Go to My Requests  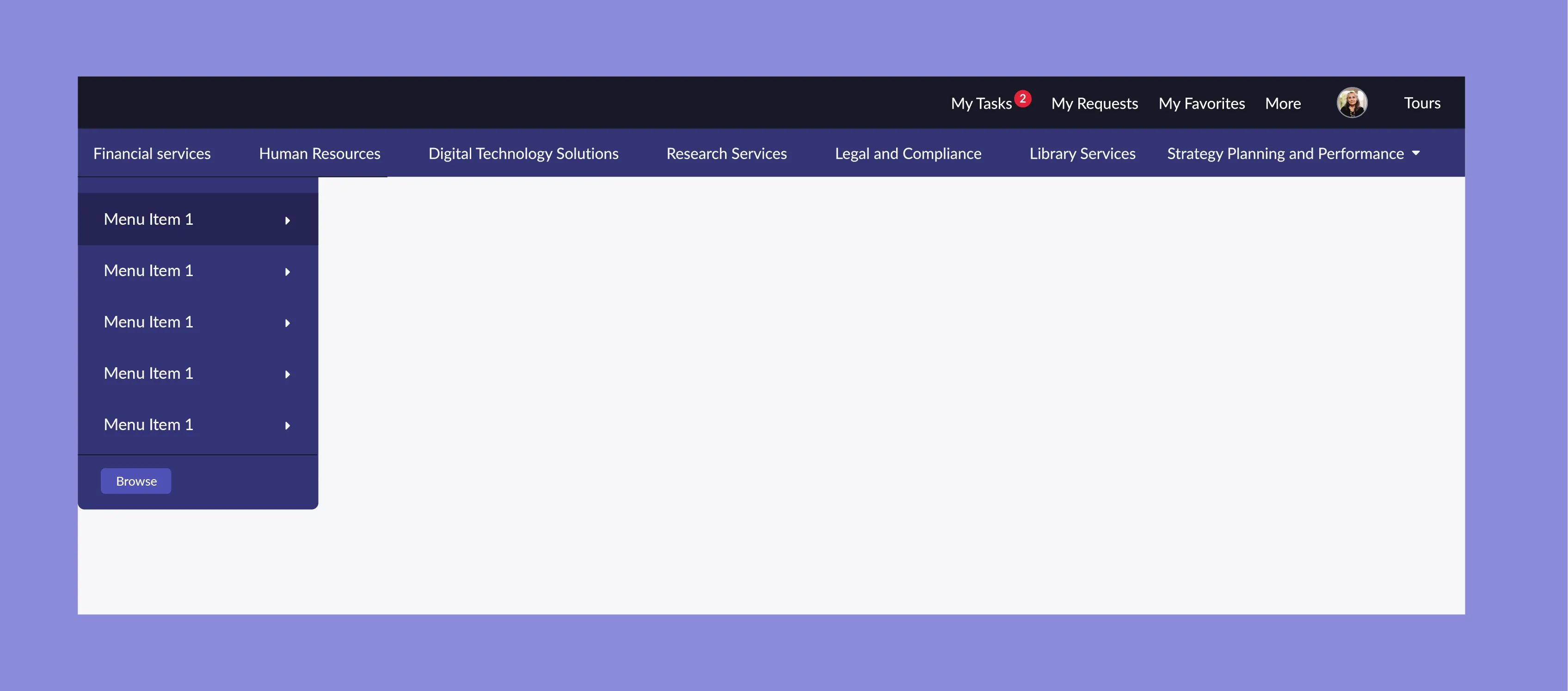click(x=1095, y=104)
